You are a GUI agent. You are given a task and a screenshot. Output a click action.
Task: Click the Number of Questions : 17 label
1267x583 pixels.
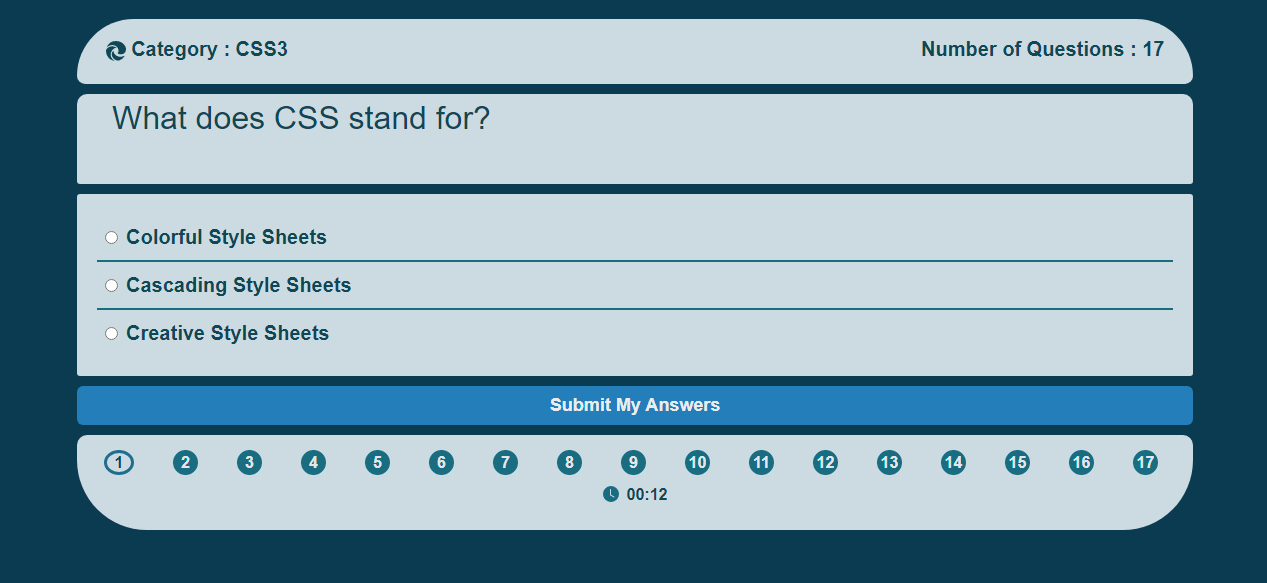coord(1042,49)
